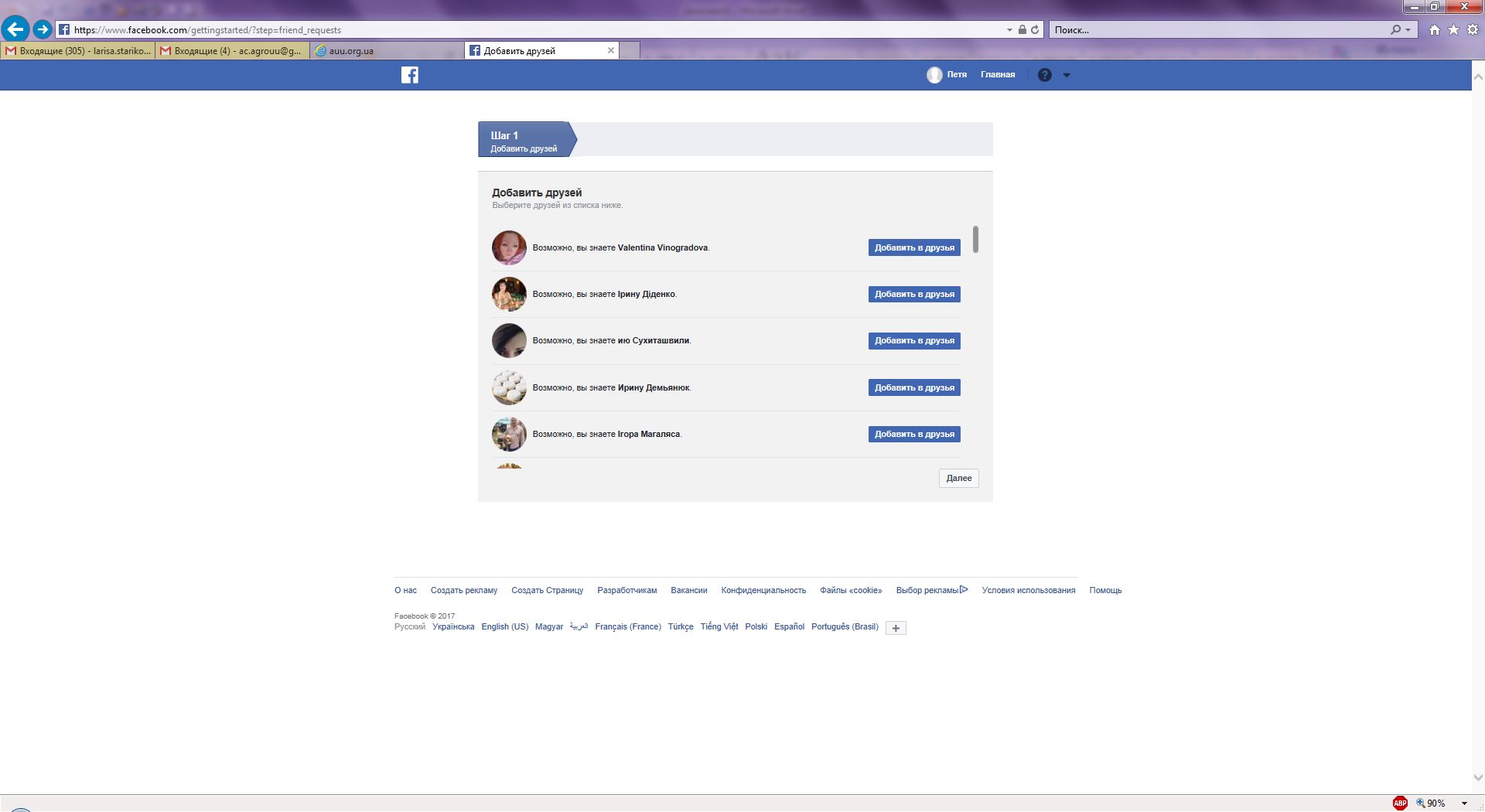Add ию Сухиташвили as friend

click(914, 340)
